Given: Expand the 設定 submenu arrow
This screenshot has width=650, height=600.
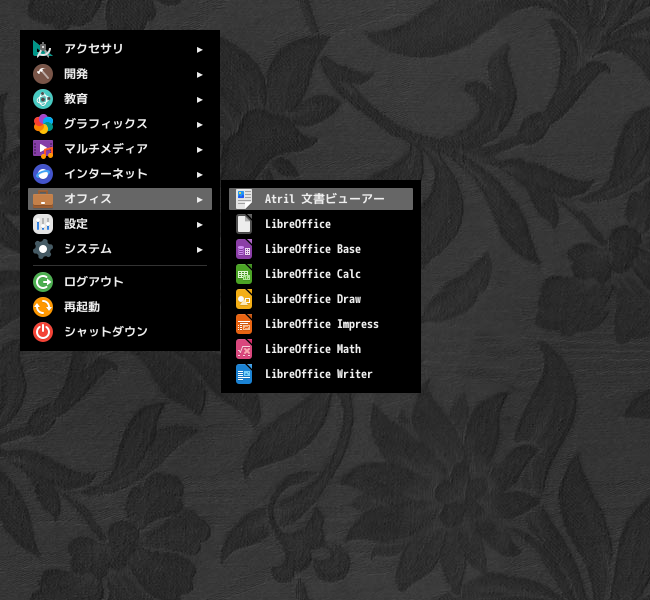Looking at the screenshot, I should 199,224.
